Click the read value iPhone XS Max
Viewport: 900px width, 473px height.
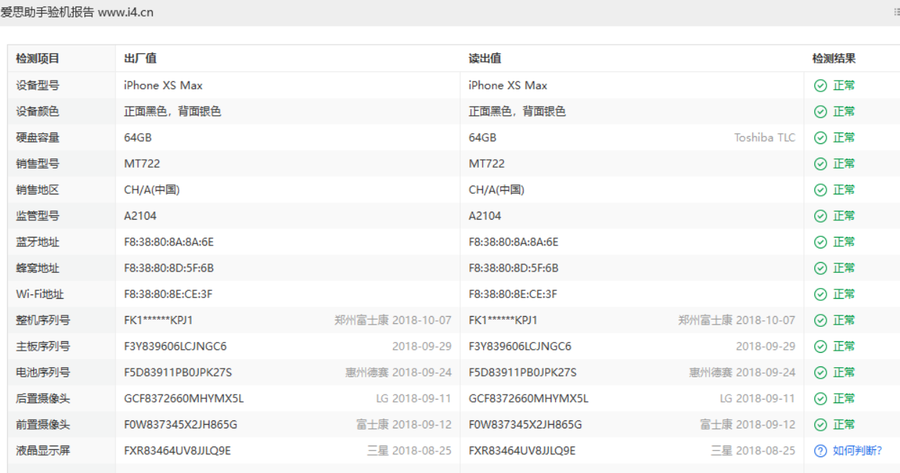coord(507,86)
